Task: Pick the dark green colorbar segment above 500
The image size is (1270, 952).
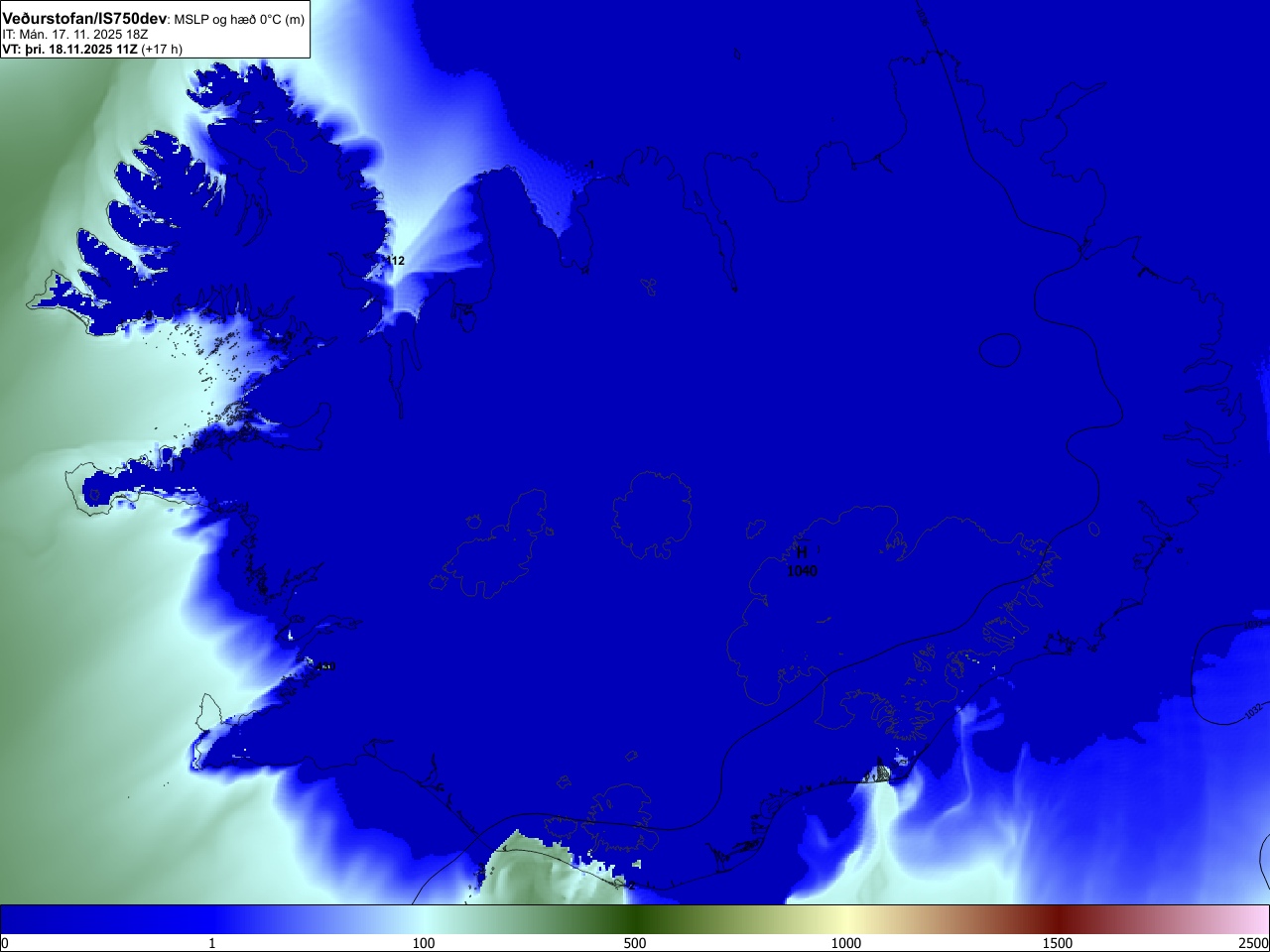Action: click(x=635, y=919)
